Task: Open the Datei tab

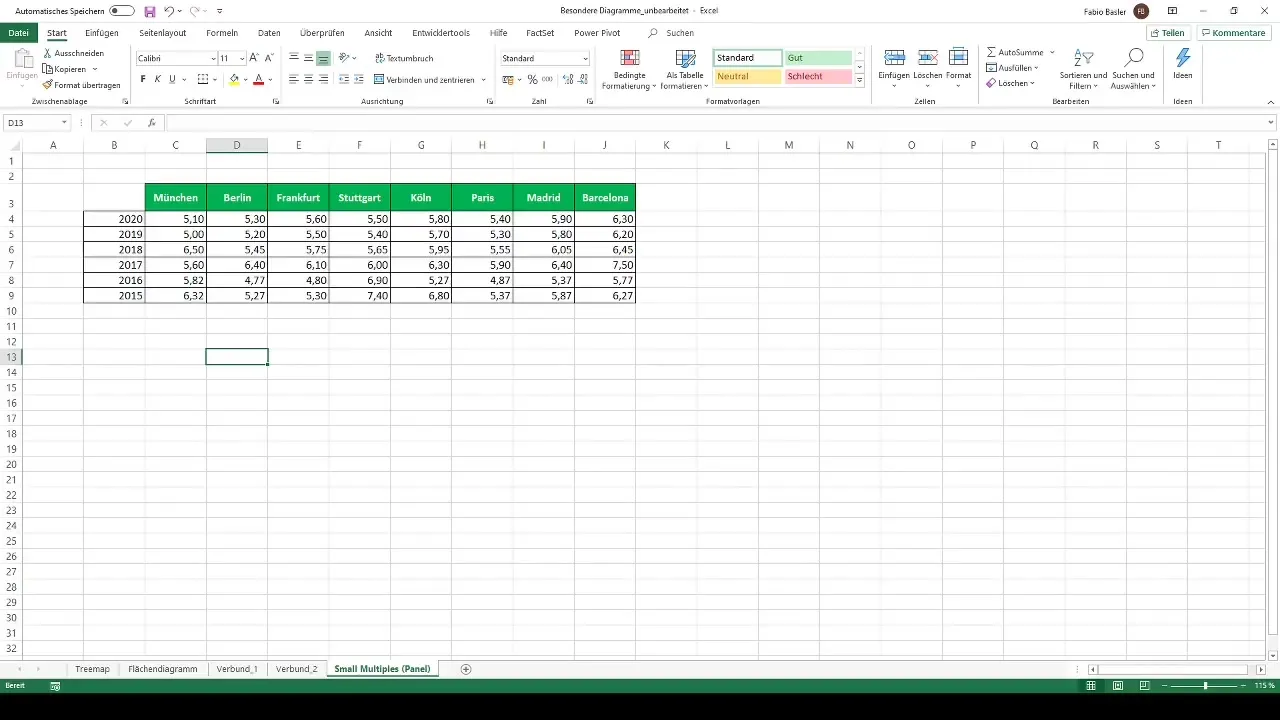Action: point(18,33)
